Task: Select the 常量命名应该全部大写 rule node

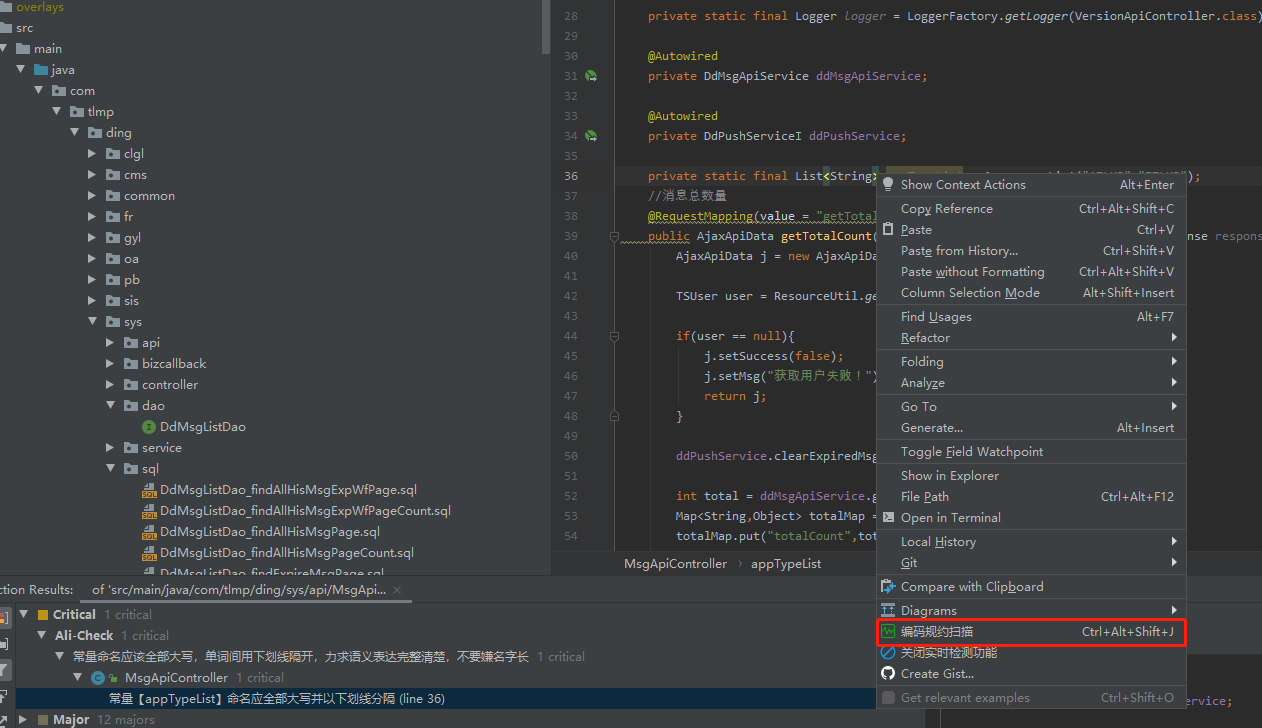Action: pos(301,657)
